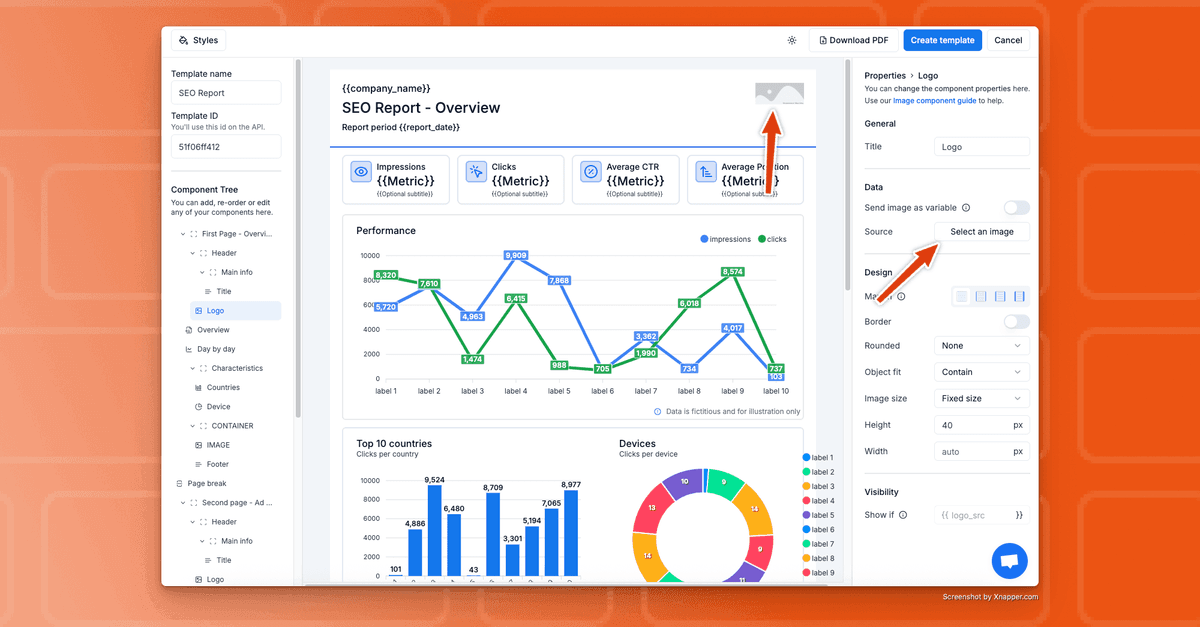Toggle the impressions series in chart legend
This screenshot has width=1200, height=627.
tap(725, 240)
